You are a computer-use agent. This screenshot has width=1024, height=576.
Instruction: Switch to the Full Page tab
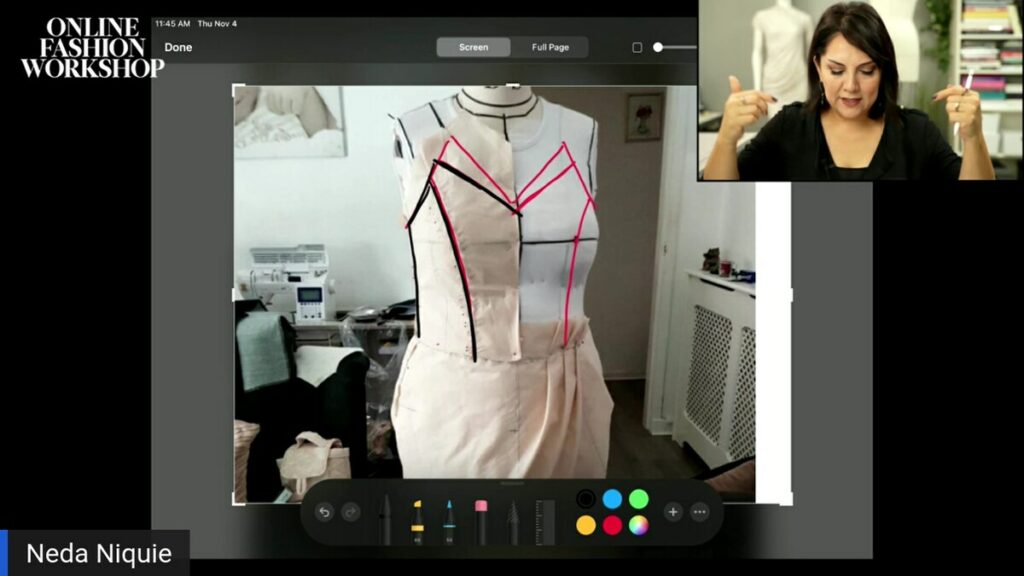tap(550, 47)
